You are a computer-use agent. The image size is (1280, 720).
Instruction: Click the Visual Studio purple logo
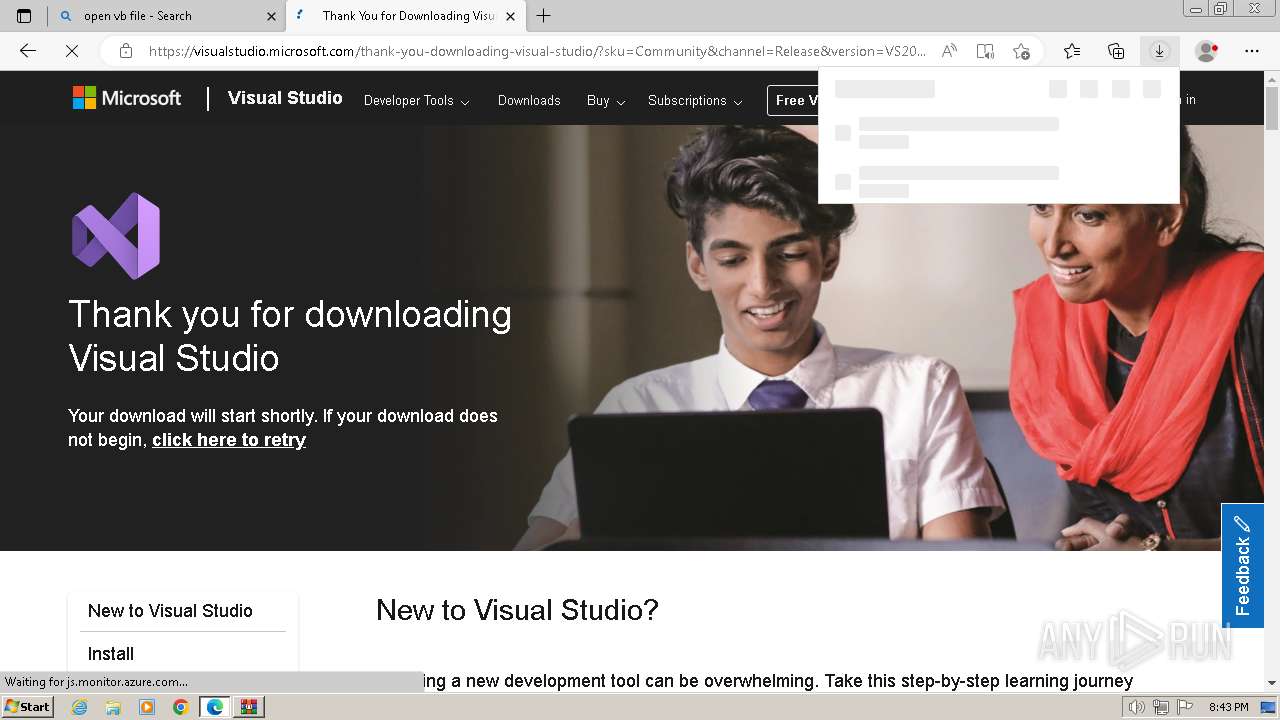pos(116,236)
